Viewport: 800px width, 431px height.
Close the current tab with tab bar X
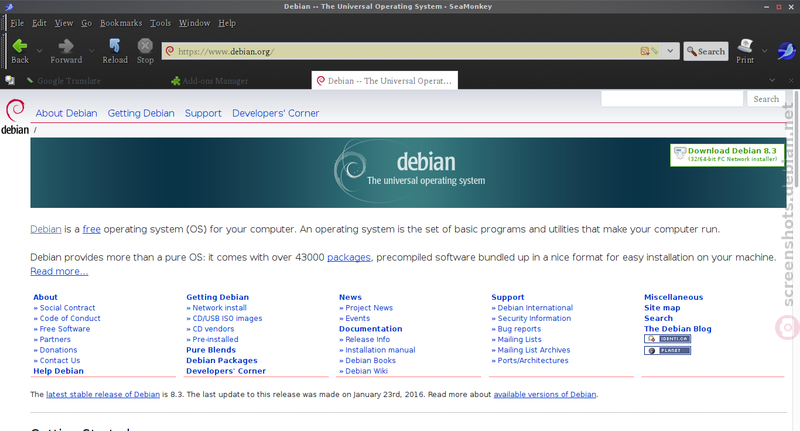pyautogui.click(x=791, y=81)
